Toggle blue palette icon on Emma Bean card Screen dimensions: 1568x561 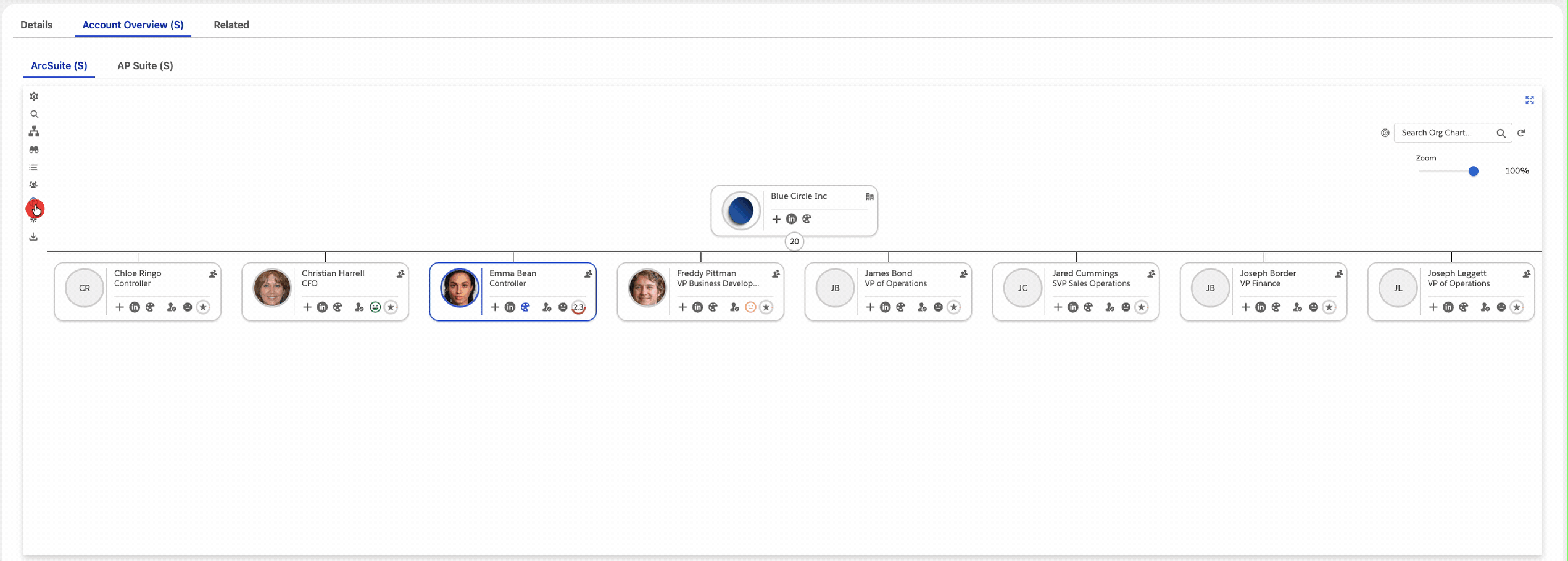click(x=525, y=307)
